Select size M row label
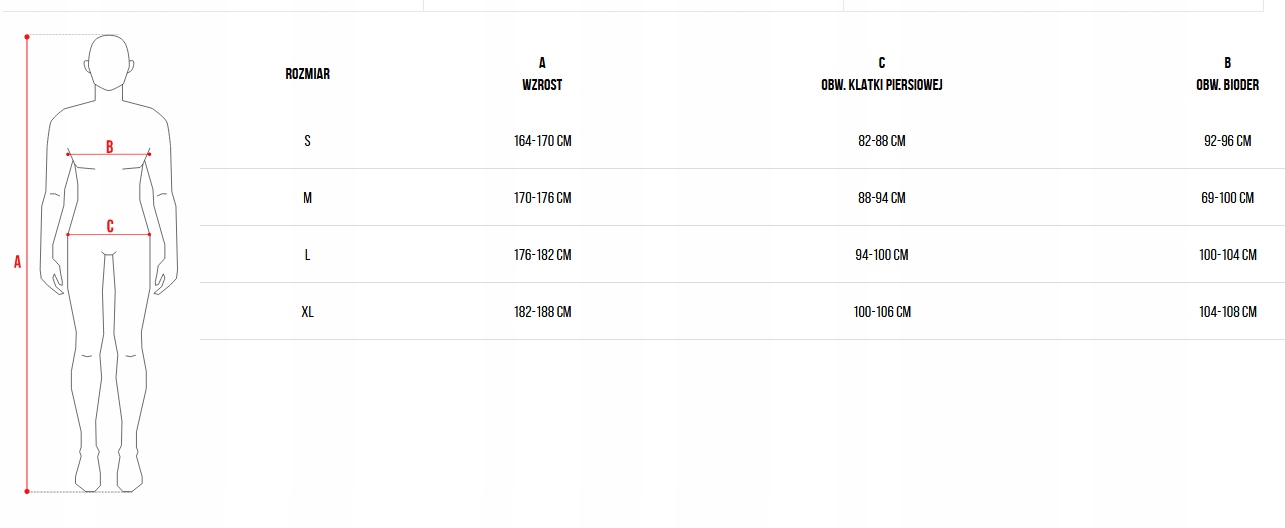 point(307,198)
